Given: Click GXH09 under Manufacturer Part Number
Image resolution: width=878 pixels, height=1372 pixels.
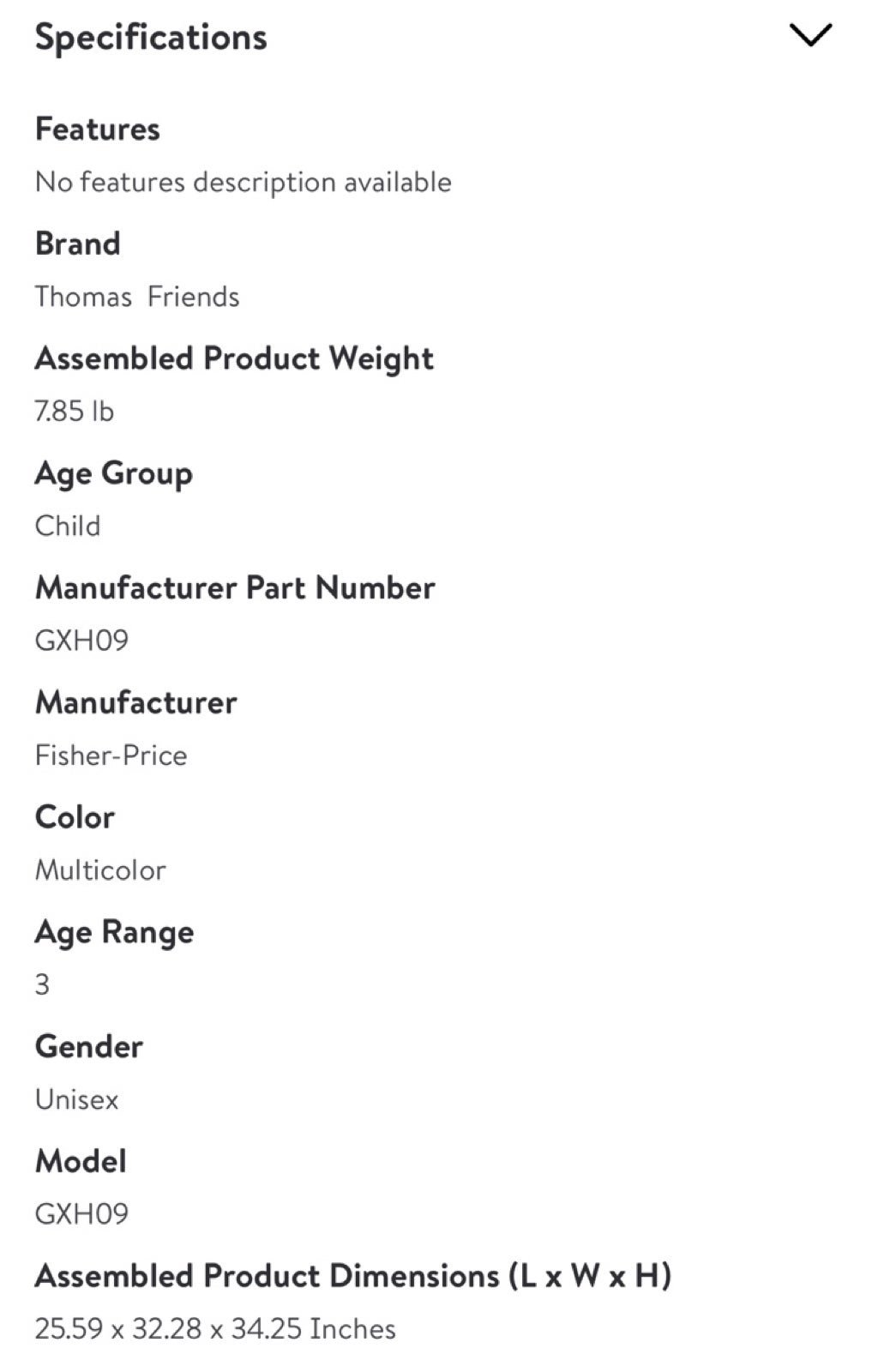Looking at the screenshot, I should [81, 641].
